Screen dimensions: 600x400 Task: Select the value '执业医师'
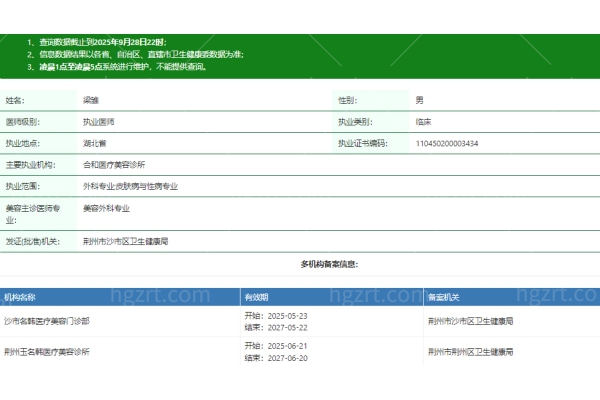click(x=99, y=122)
